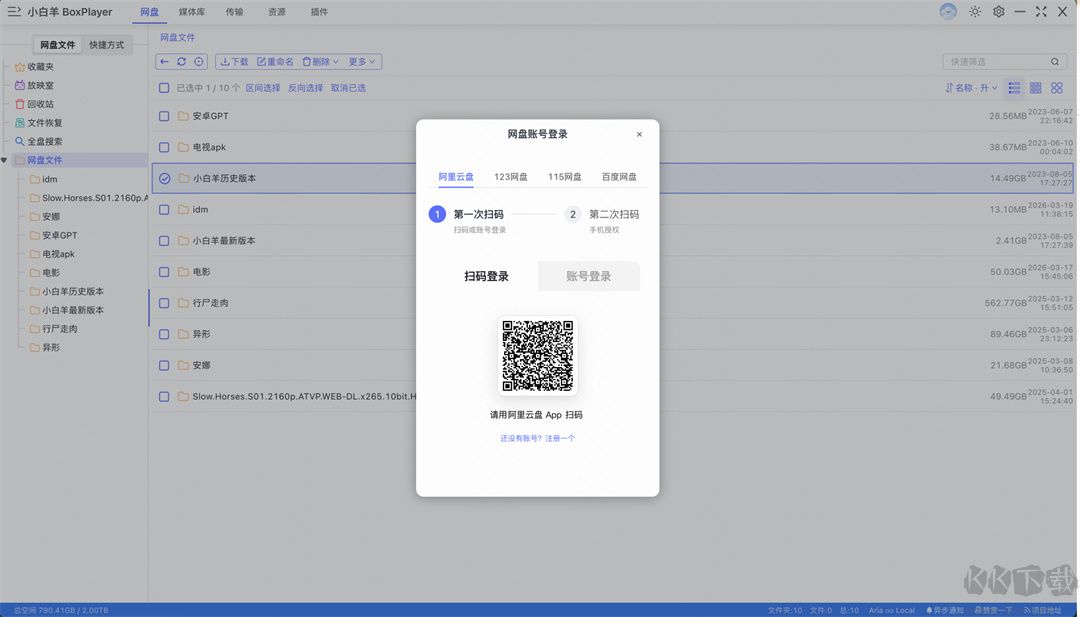Open the 回收站 recycle bin in the sidebar
Viewport: 1080px width, 617px height.
pos(34,104)
